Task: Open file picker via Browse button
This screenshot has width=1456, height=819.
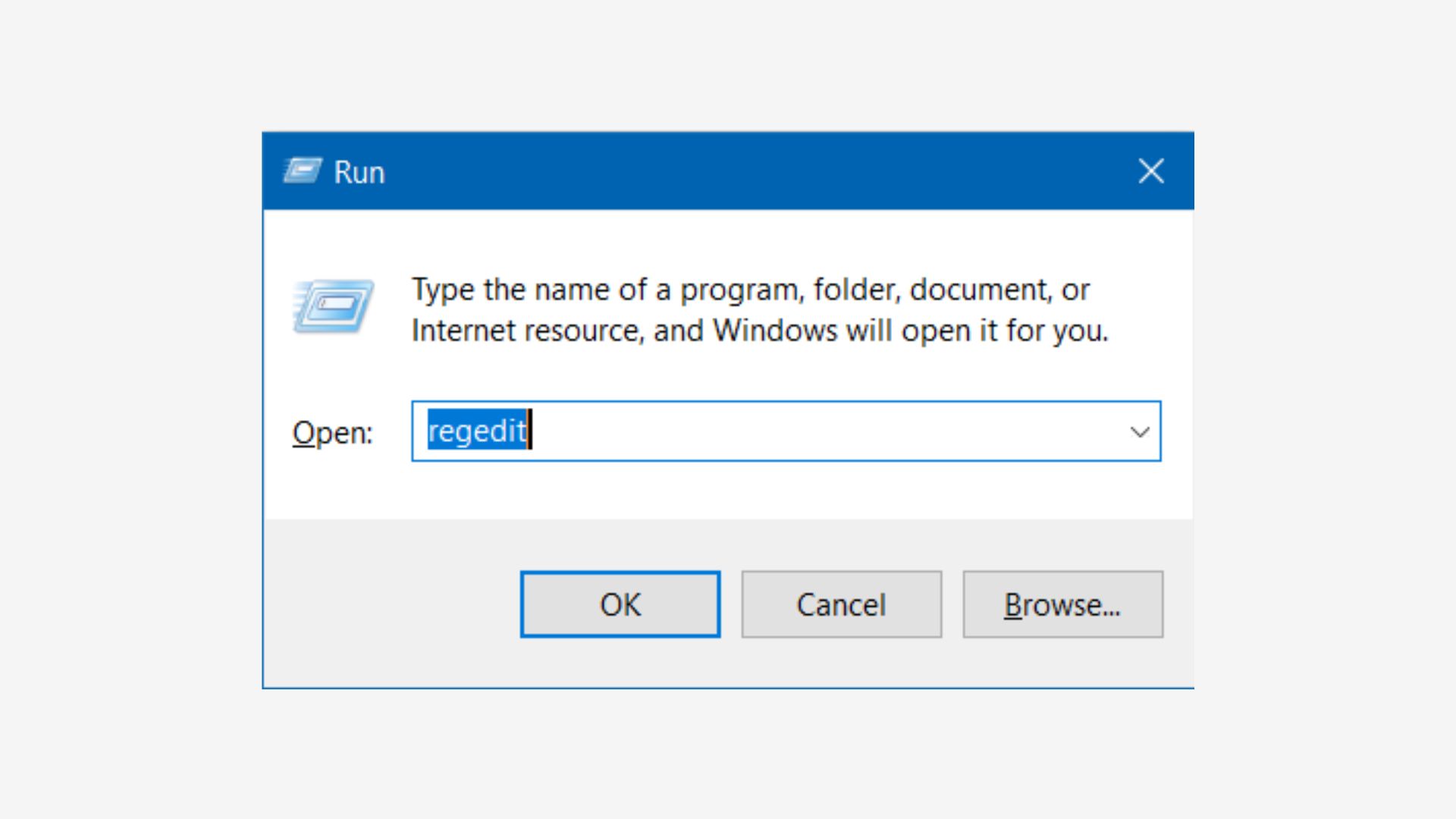Action: [1062, 604]
